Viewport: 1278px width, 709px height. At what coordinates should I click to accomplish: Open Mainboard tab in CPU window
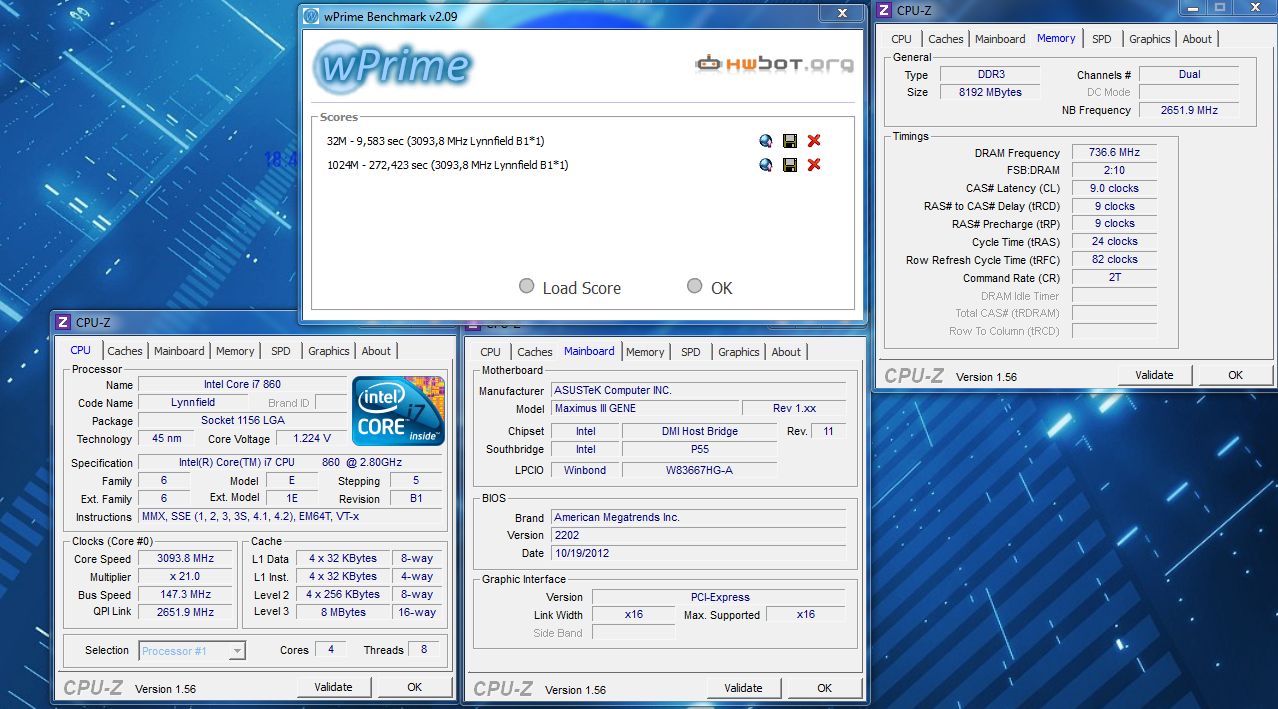(179, 351)
